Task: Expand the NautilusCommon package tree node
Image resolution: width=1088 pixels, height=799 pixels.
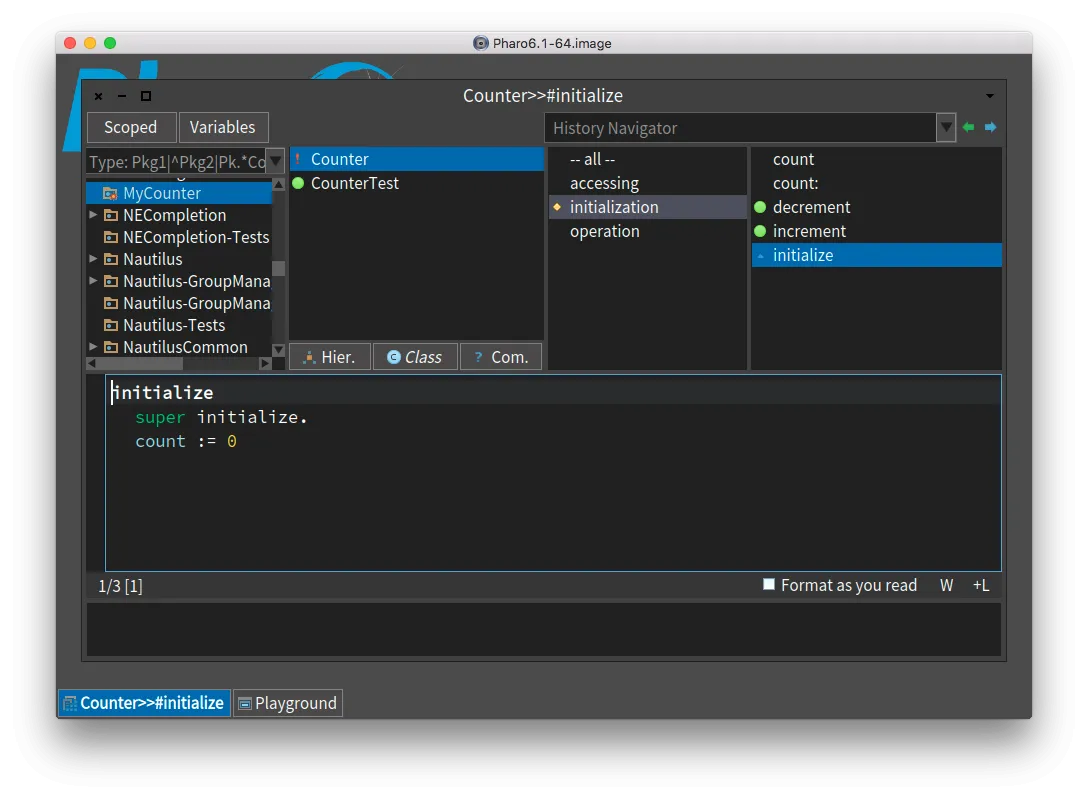Action: click(93, 347)
